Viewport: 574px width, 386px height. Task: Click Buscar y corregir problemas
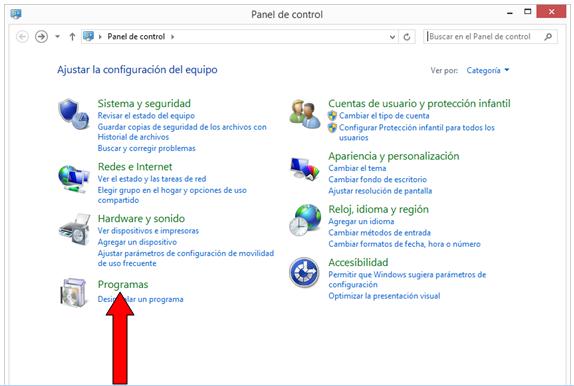pyautogui.click(x=146, y=148)
